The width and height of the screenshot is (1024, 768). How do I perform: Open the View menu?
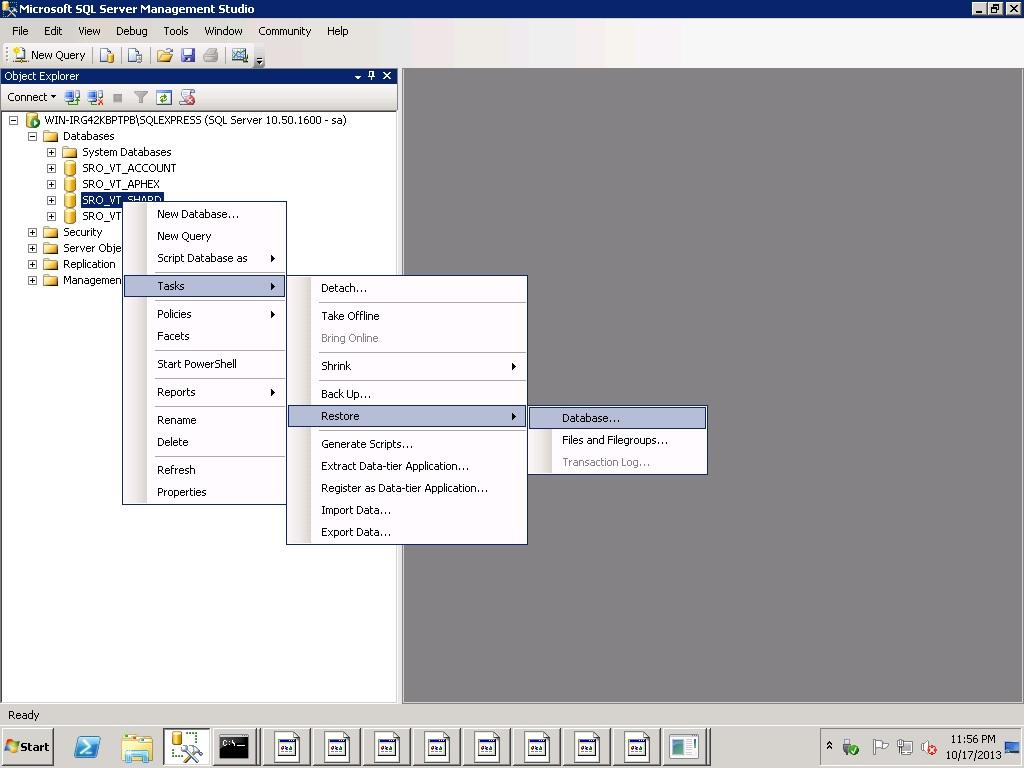[89, 31]
